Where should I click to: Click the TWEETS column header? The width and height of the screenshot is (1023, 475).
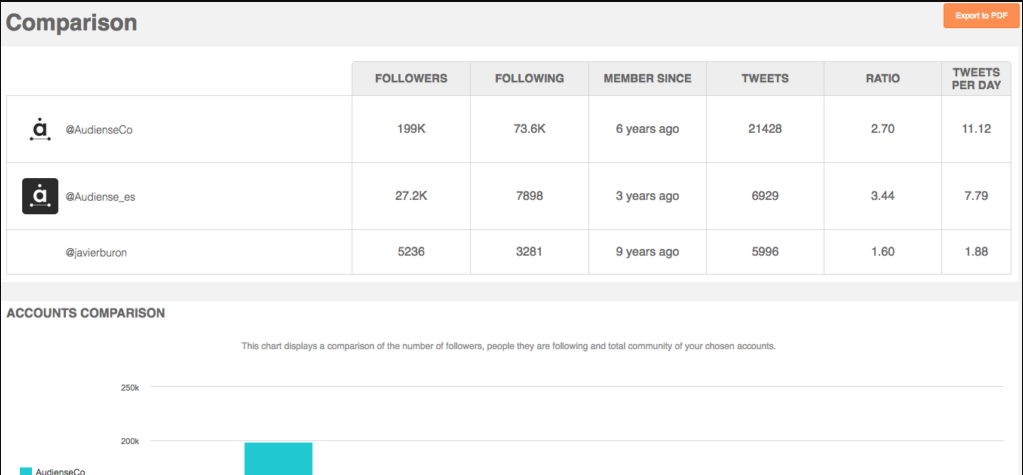pyautogui.click(x=765, y=78)
